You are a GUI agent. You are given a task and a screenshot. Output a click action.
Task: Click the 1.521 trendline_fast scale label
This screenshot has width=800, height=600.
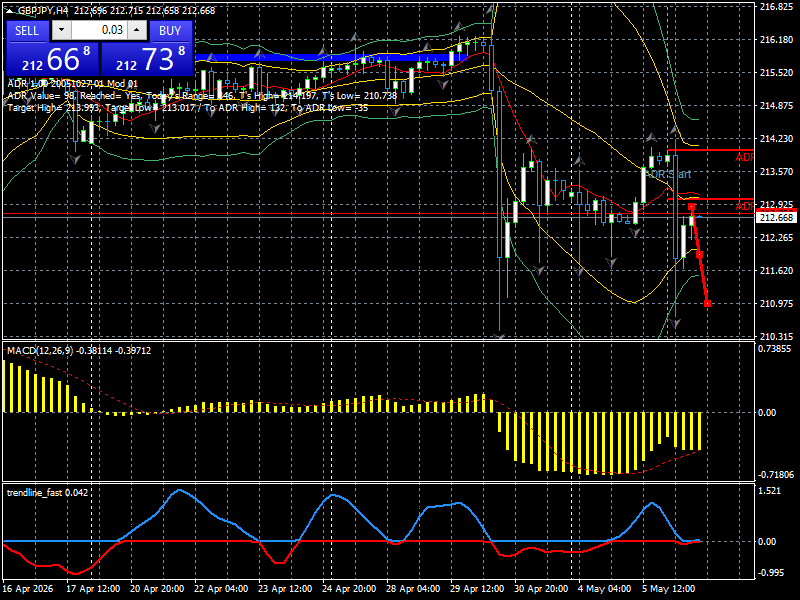tap(770, 491)
